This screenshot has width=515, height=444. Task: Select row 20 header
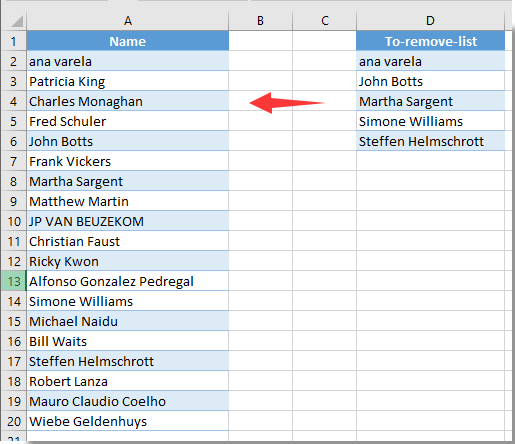click(14, 421)
